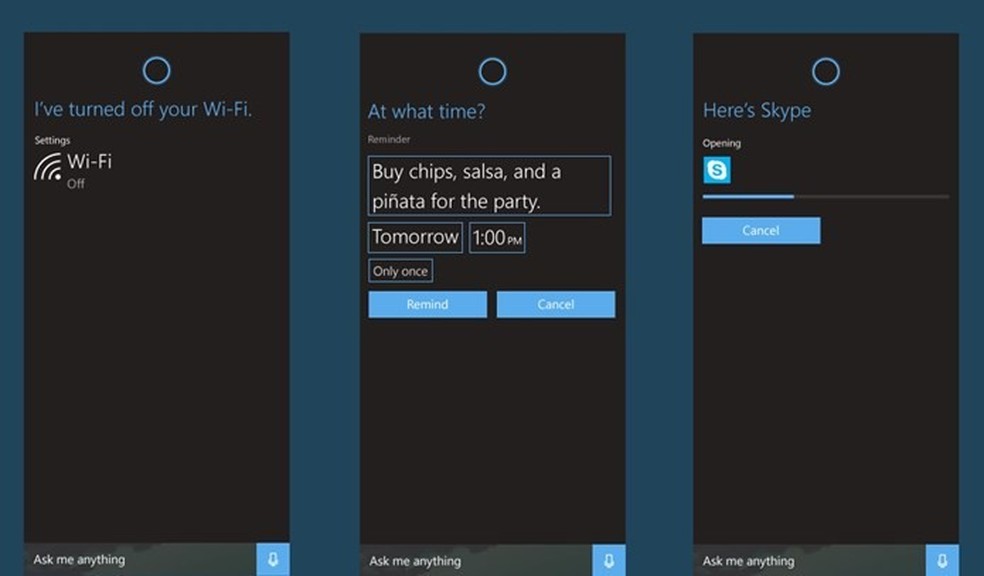Tap the Cortana circle above 'At what time?'
This screenshot has width=984, height=576.
[493, 71]
